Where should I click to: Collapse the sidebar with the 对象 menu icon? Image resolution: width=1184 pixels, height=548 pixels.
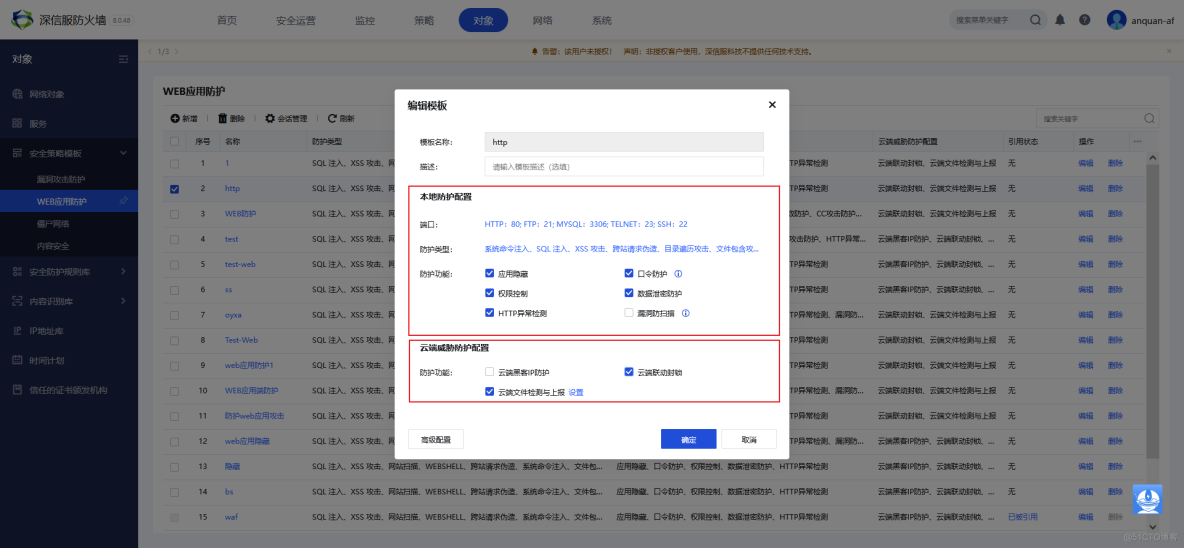click(124, 59)
